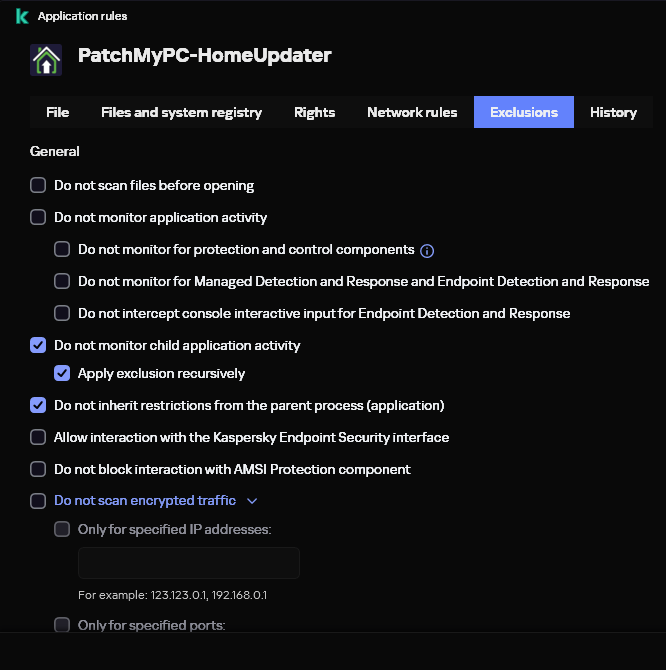This screenshot has height=670, width=666.
Task: Click the Do not scan encrypted traffic link
Action: (145, 500)
